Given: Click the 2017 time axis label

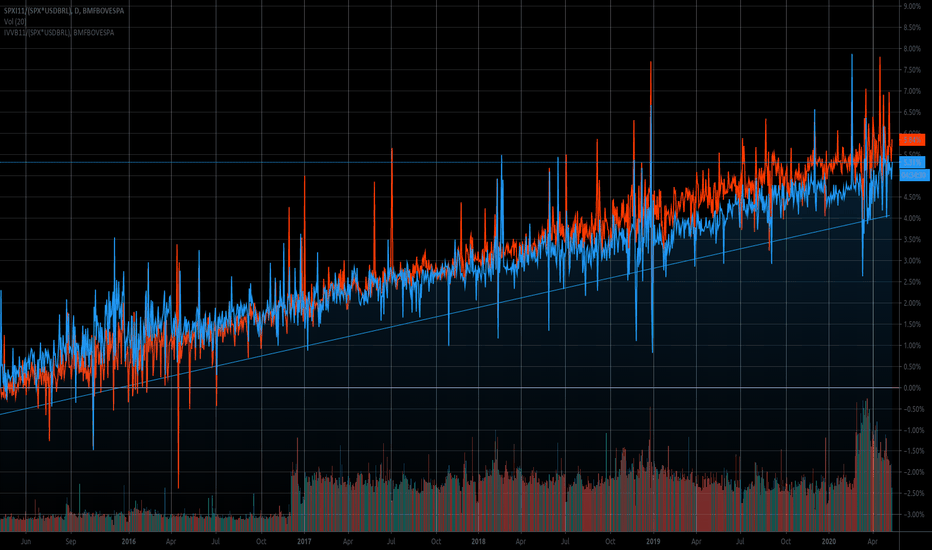Looking at the screenshot, I should (304, 542).
